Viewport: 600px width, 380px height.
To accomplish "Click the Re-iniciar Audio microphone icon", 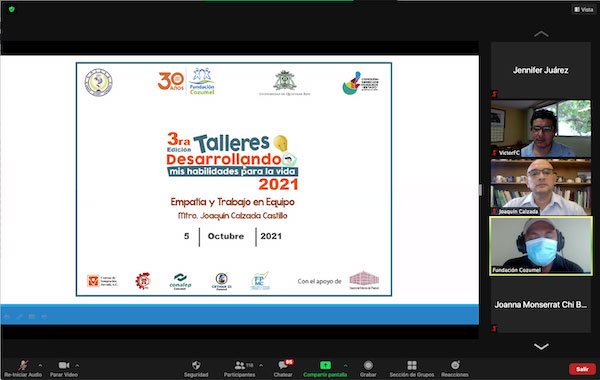I will [x=23, y=365].
